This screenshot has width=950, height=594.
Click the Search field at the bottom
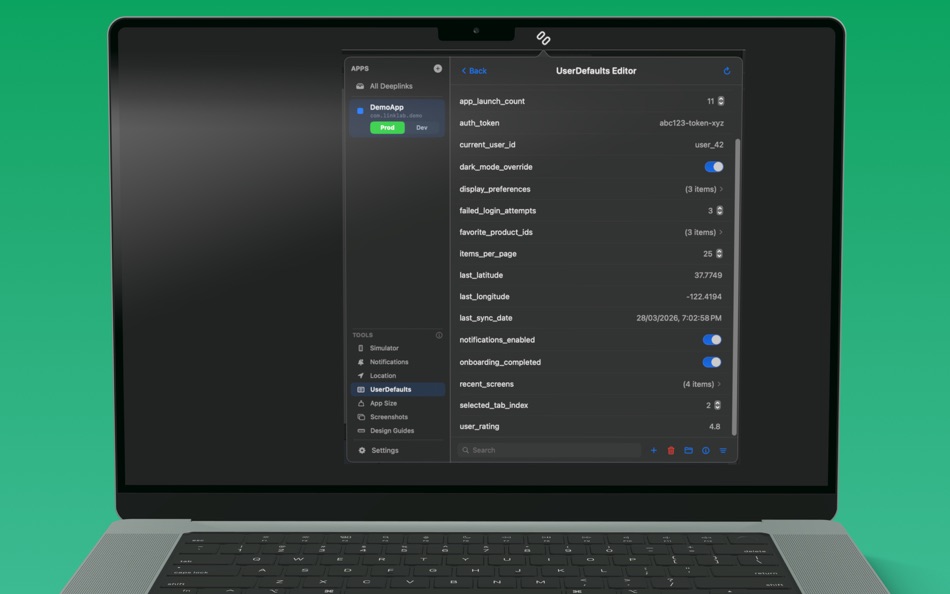tap(548, 450)
